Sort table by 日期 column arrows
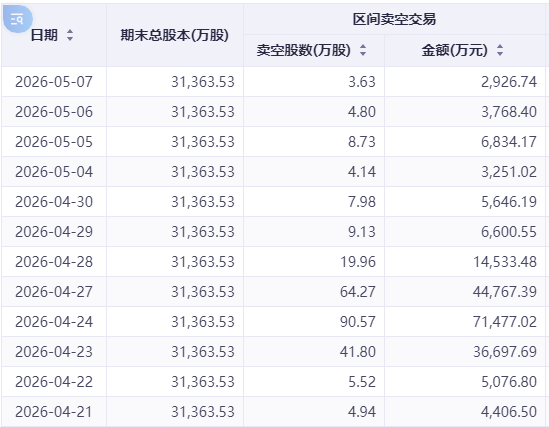The width and height of the screenshot is (549, 427). (x=70, y=35)
